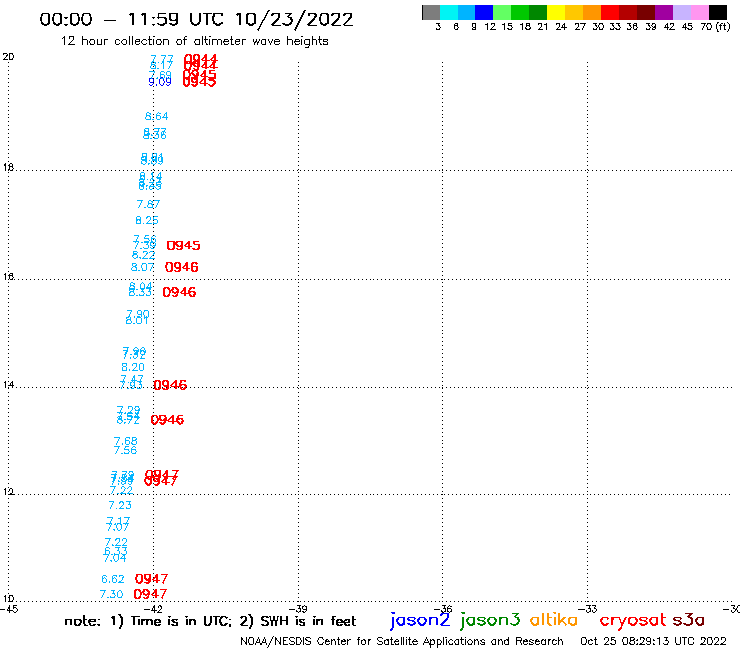Click the -36 longitude axis label

(443, 609)
